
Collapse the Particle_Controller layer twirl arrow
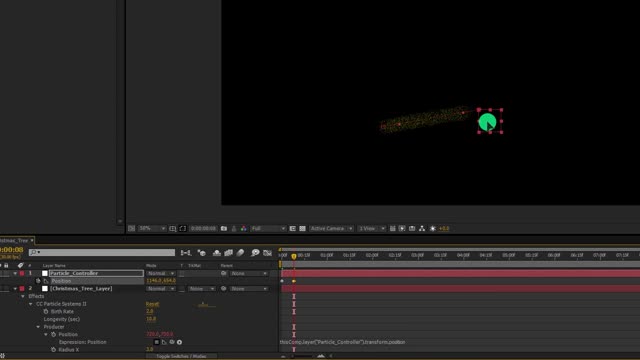(x=15, y=273)
